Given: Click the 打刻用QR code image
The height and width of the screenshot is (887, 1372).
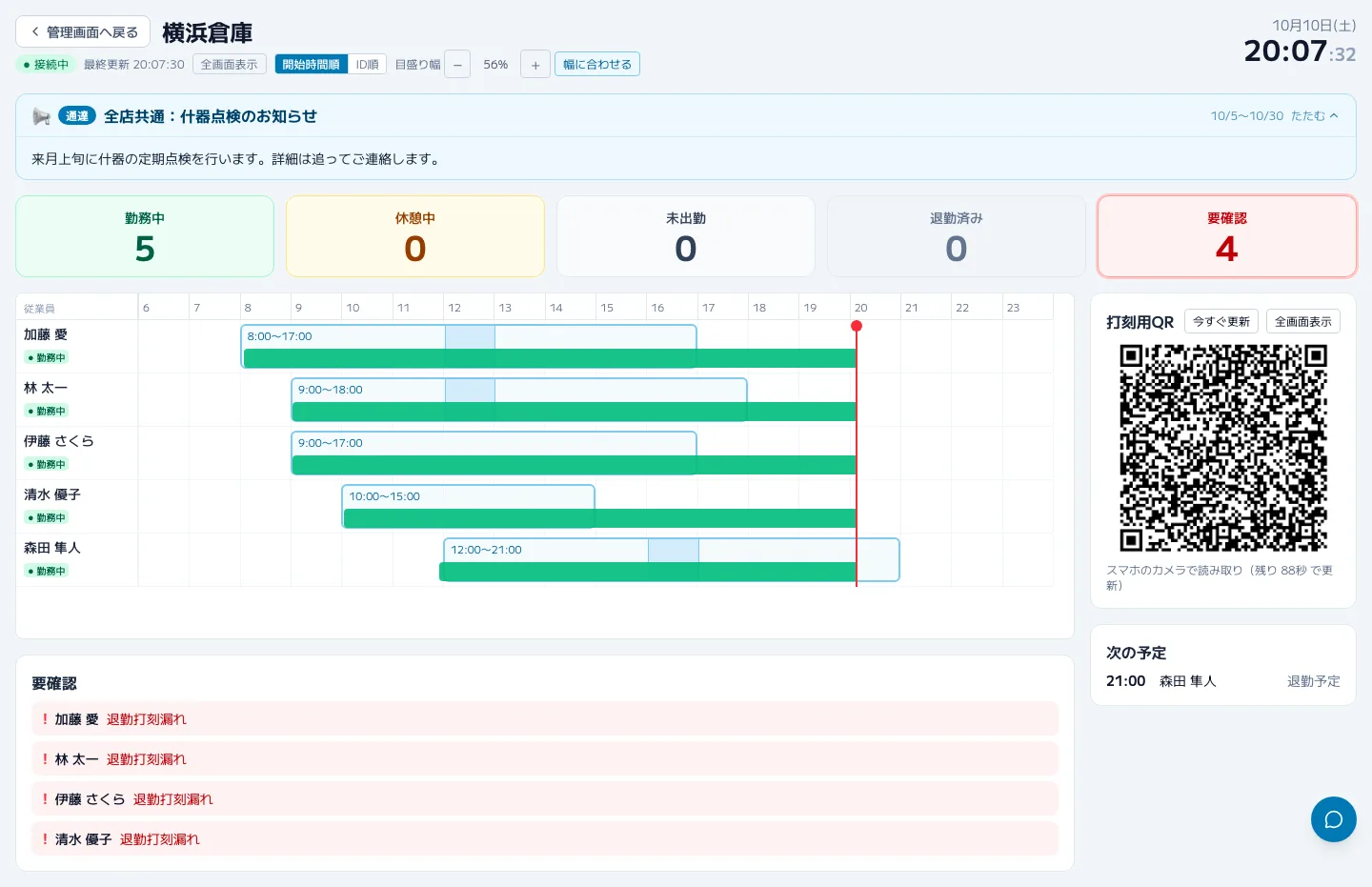Looking at the screenshot, I should coord(1223,448).
